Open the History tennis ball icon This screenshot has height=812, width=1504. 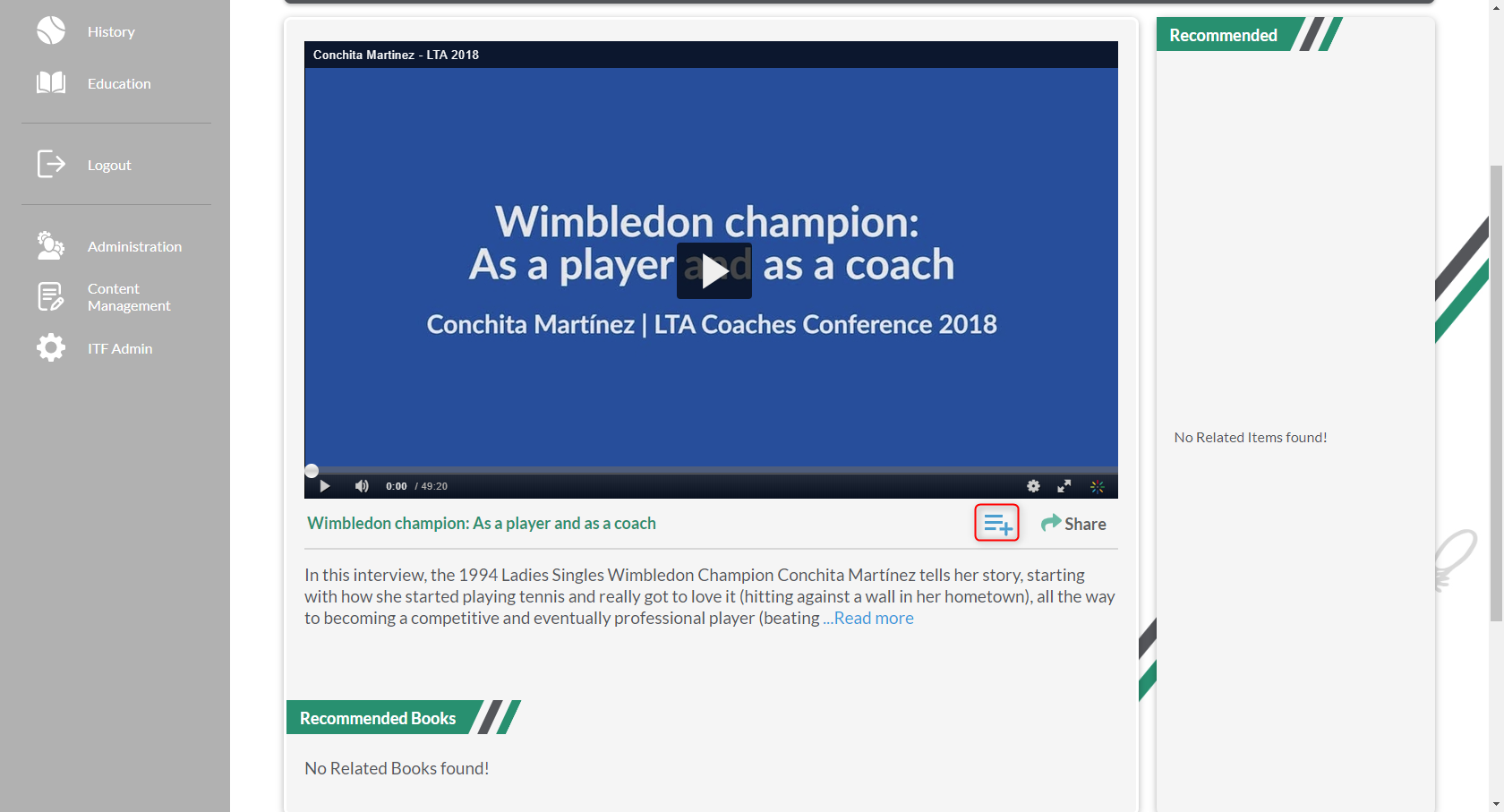[x=51, y=30]
